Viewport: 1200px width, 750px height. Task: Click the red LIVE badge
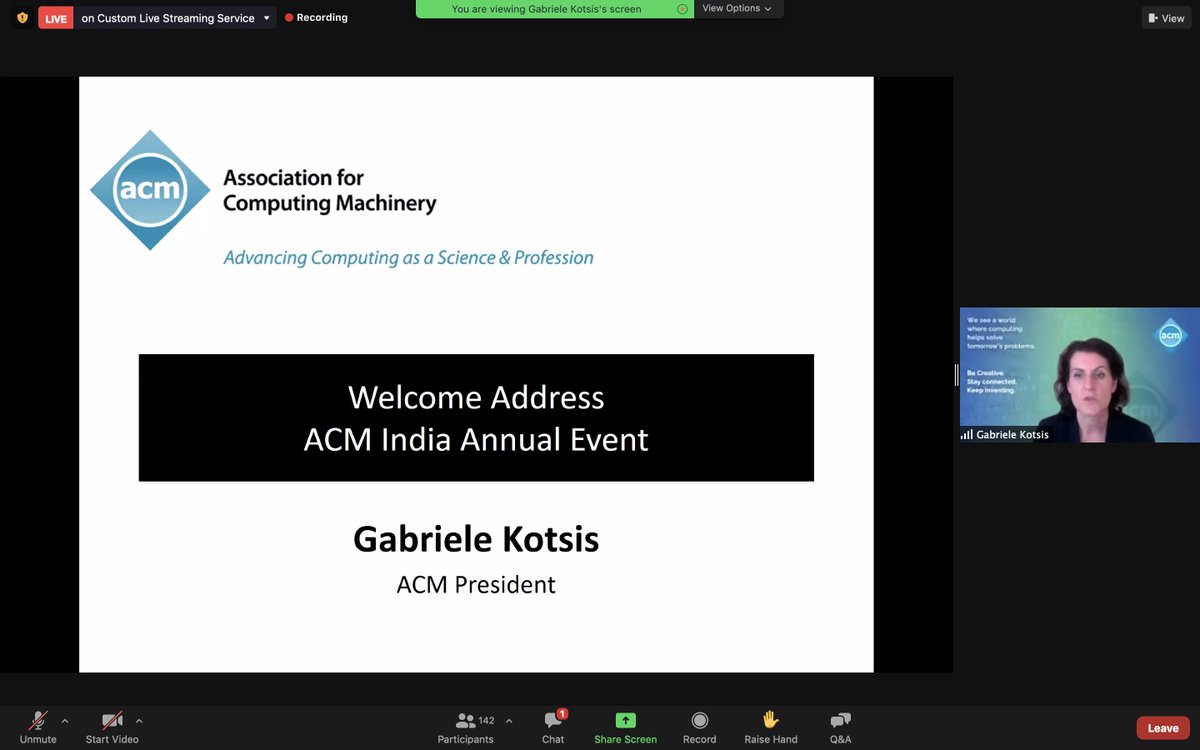point(56,18)
